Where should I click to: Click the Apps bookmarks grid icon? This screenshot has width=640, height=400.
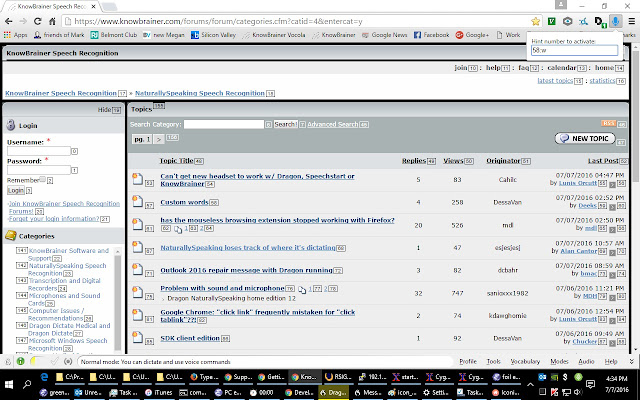click(7, 34)
